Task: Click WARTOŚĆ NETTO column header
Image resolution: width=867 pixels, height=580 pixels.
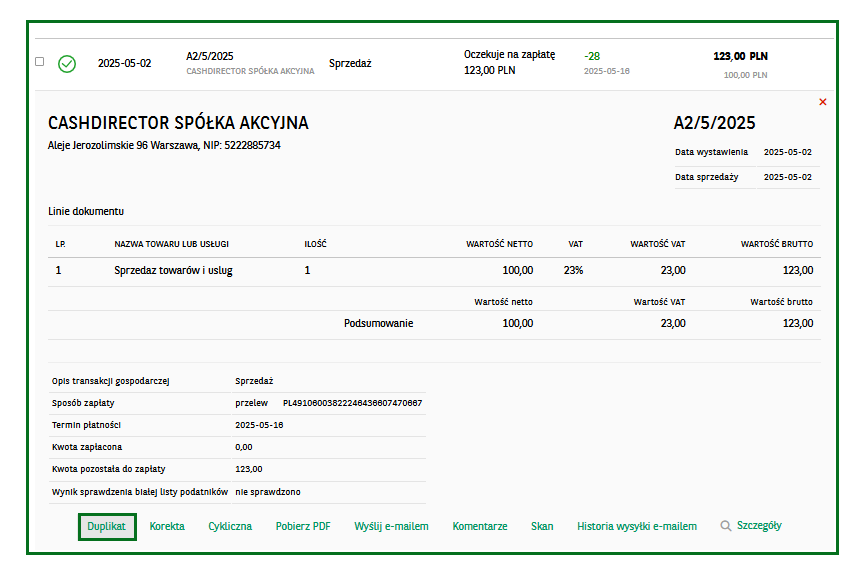Action: pyautogui.click(x=499, y=244)
